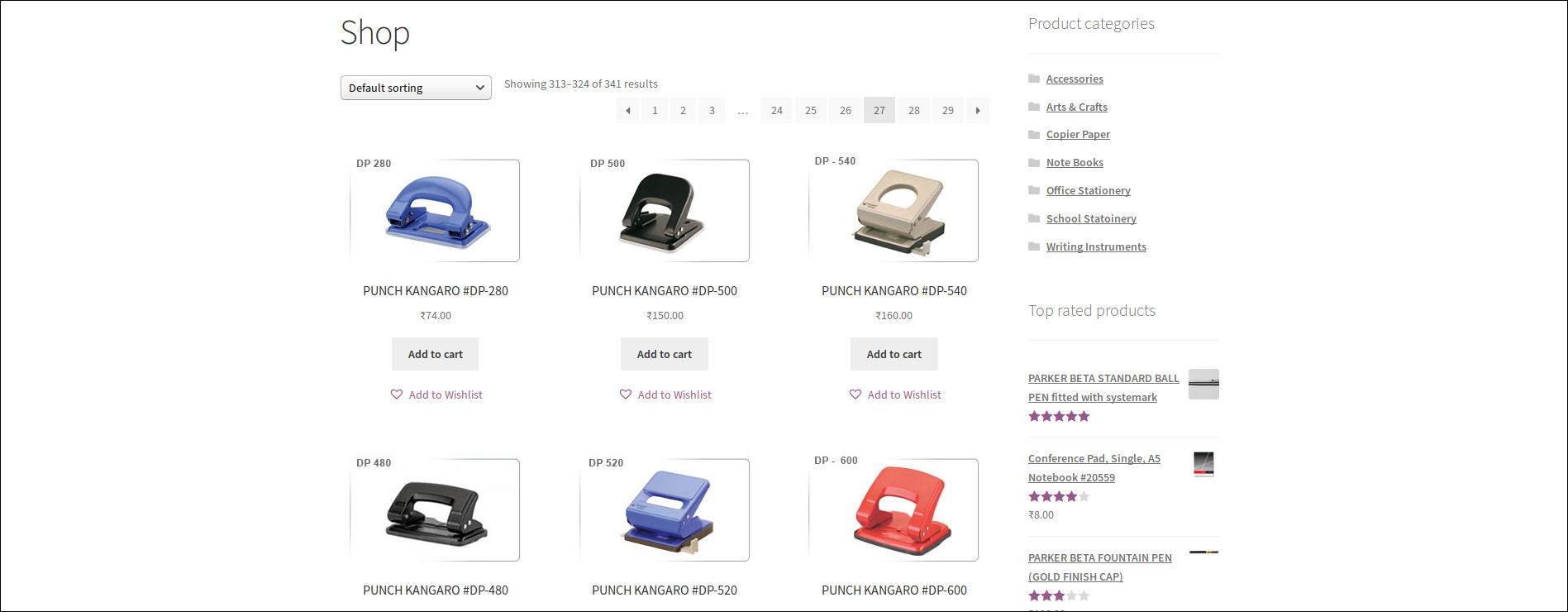Open Accessories category
This screenshot has width=1568, height=612.
pyautogui.click(x=1075, y=79)
